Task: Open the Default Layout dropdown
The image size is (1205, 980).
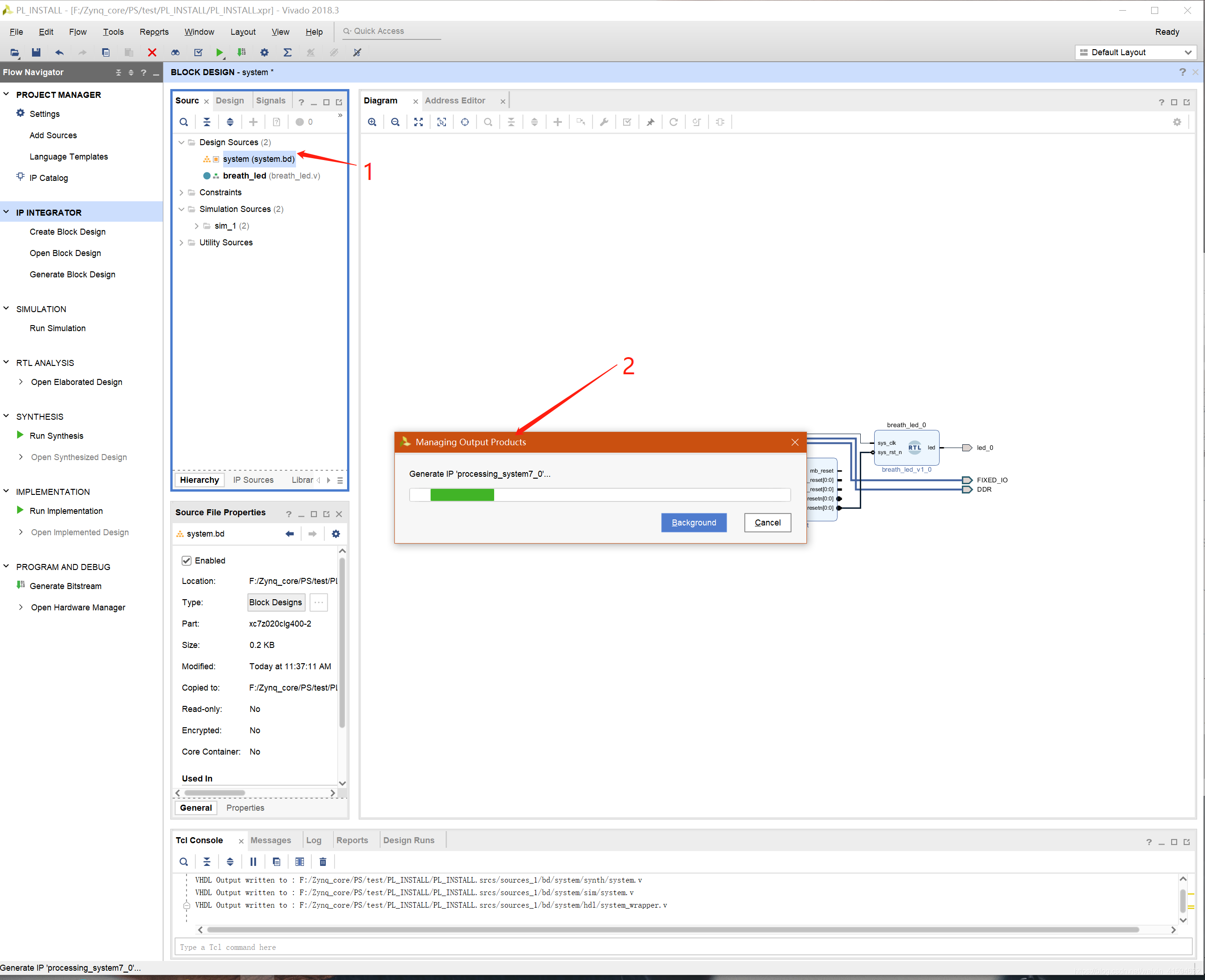Action: click(1135, 52)
